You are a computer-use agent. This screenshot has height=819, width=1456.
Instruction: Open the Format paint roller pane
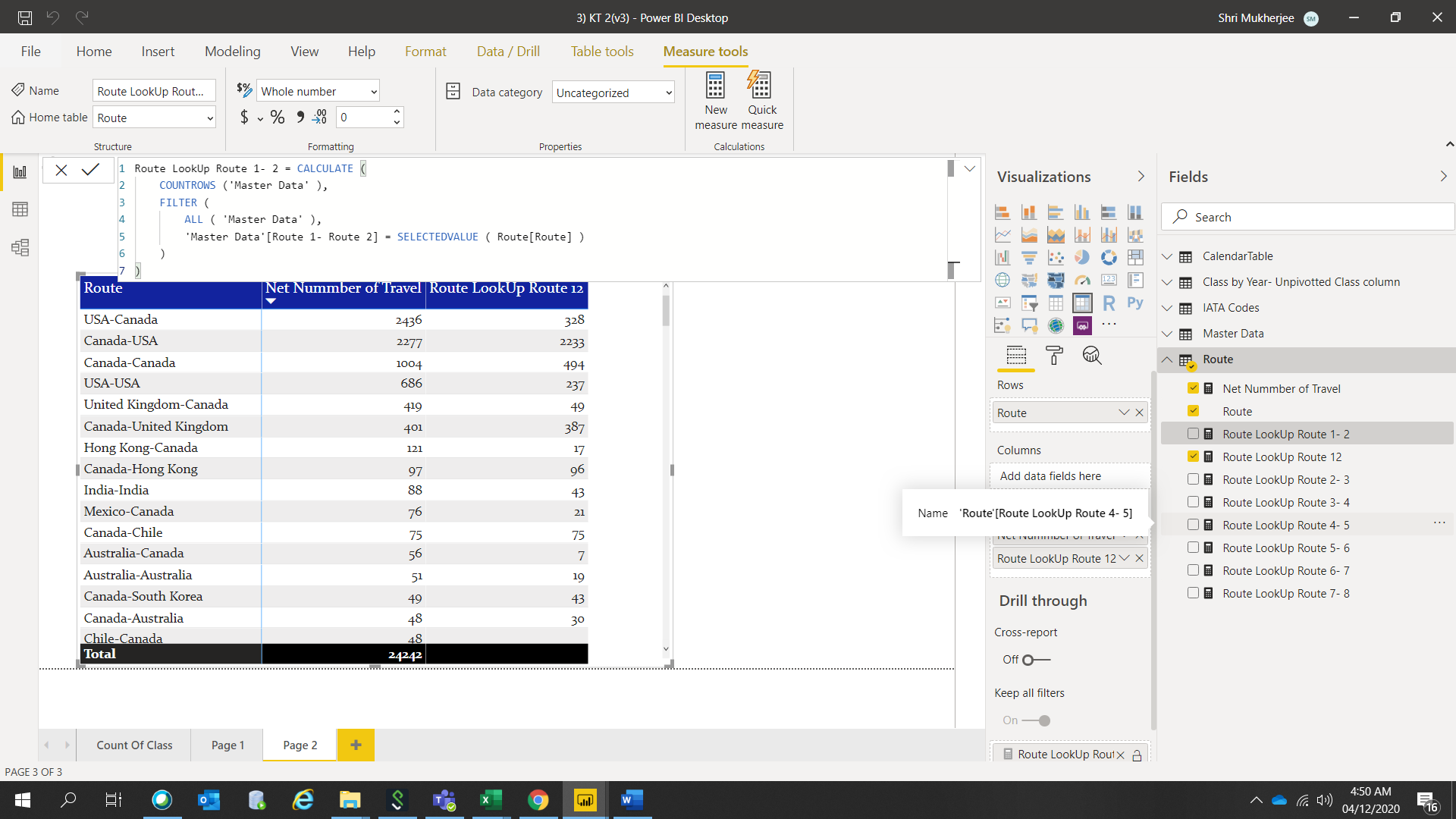pos(1054,356)
